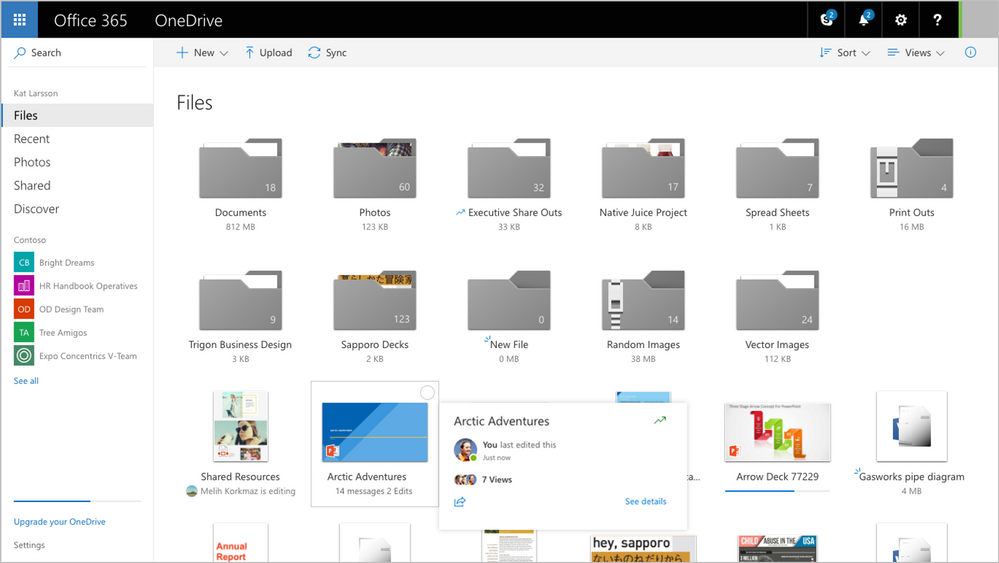Select the Arctic Adventures selection circle
Image resolution: width=999 pixels, height=563 pixels.
pos(427,393)
